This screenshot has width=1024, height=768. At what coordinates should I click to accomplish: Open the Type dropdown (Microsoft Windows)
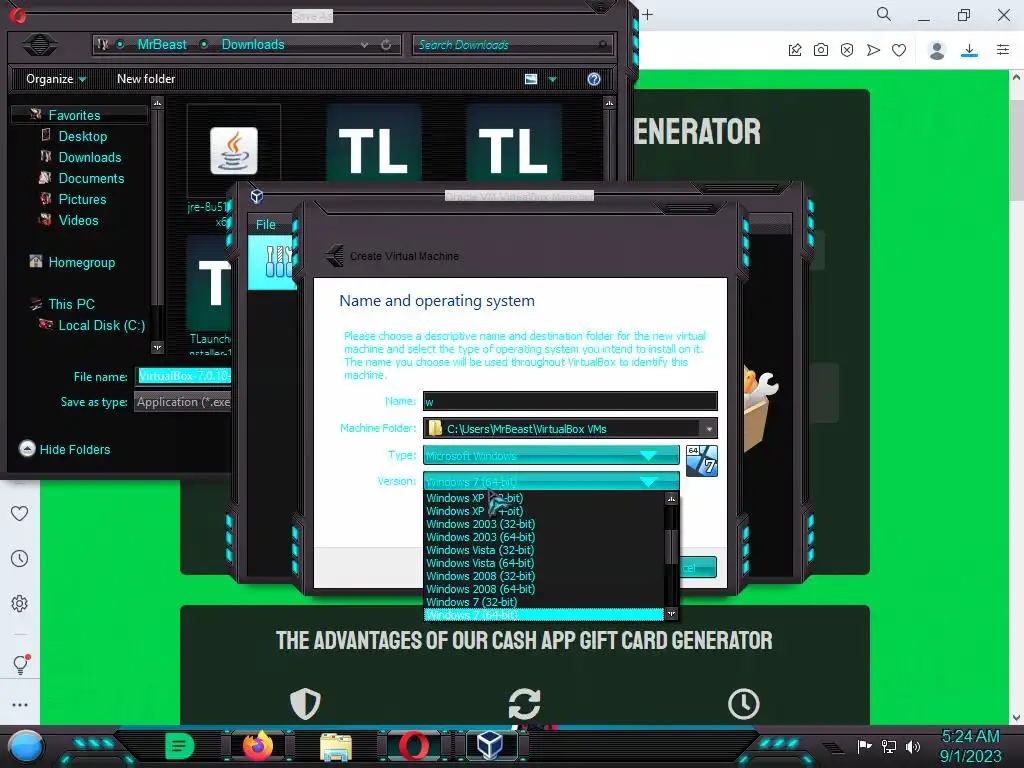tap(551, 455)
